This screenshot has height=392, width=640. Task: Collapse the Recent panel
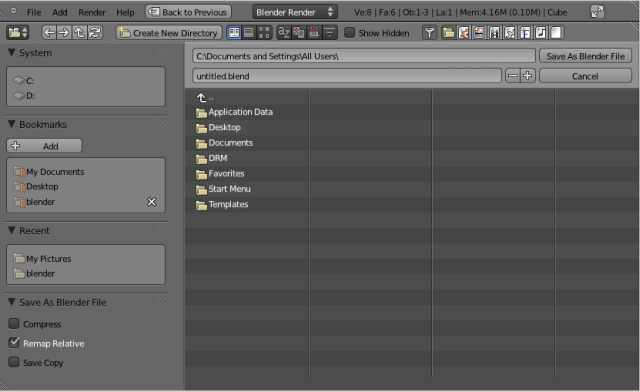tap(11, 230)
